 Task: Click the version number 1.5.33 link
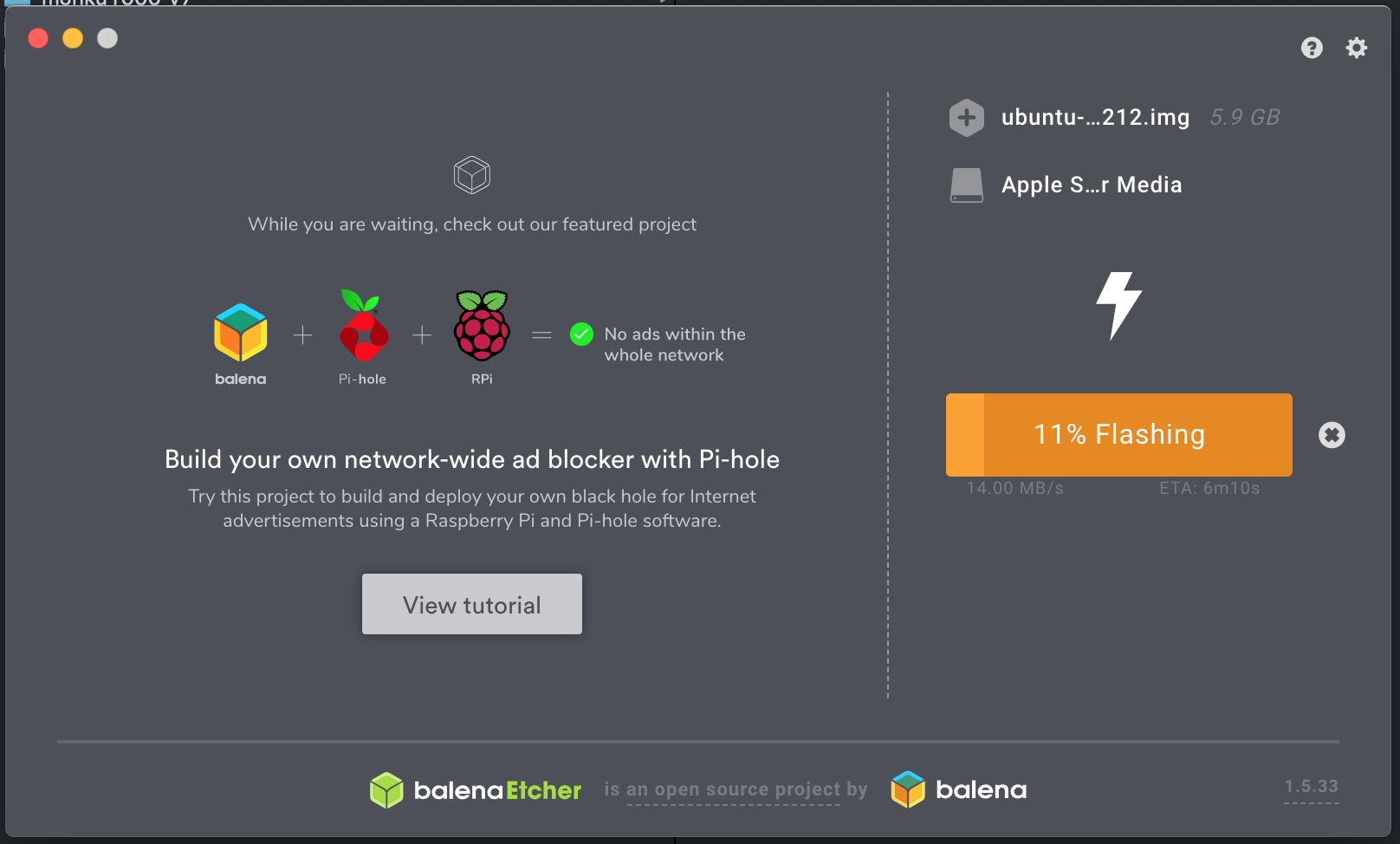click(1311, 787)
